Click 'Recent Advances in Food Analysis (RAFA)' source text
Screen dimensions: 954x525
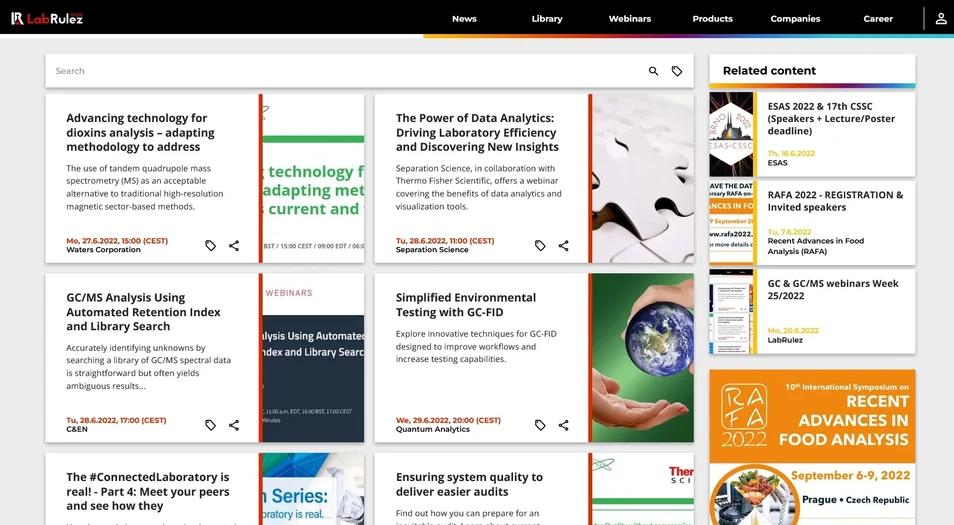tap(815, 246)
